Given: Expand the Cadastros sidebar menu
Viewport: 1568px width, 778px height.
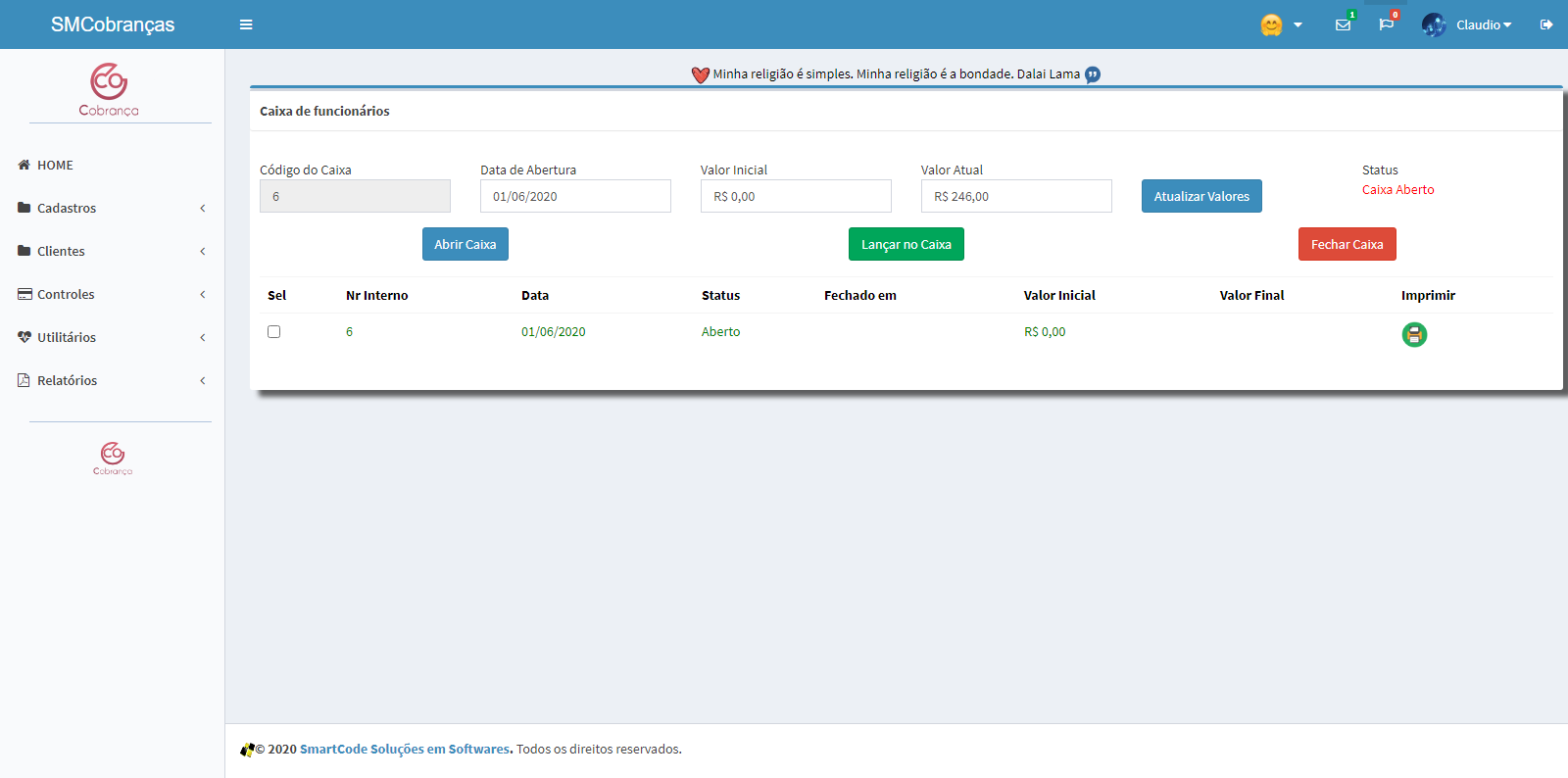Looking at the screenshot, I should tap(67, 208).
